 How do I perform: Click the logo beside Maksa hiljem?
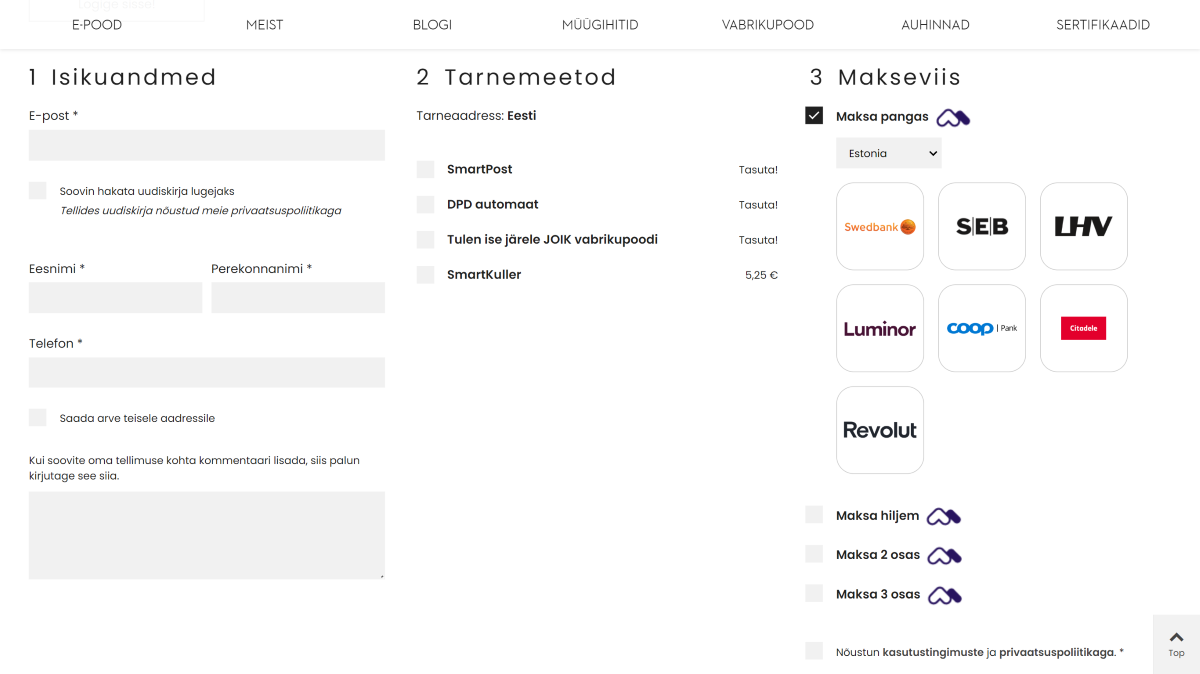(944, 517)
